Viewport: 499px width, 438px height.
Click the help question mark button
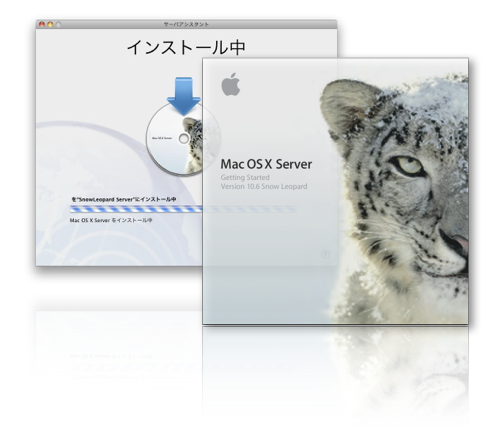[325, 254]
